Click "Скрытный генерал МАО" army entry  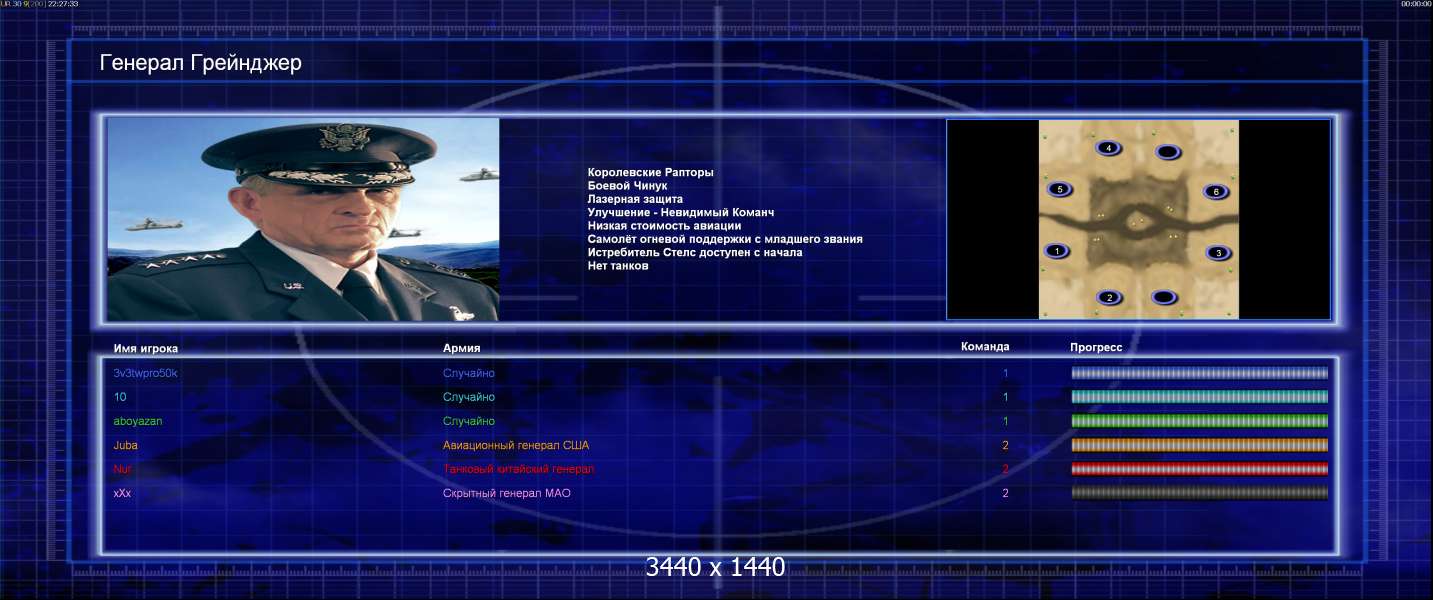coord(507,493)
